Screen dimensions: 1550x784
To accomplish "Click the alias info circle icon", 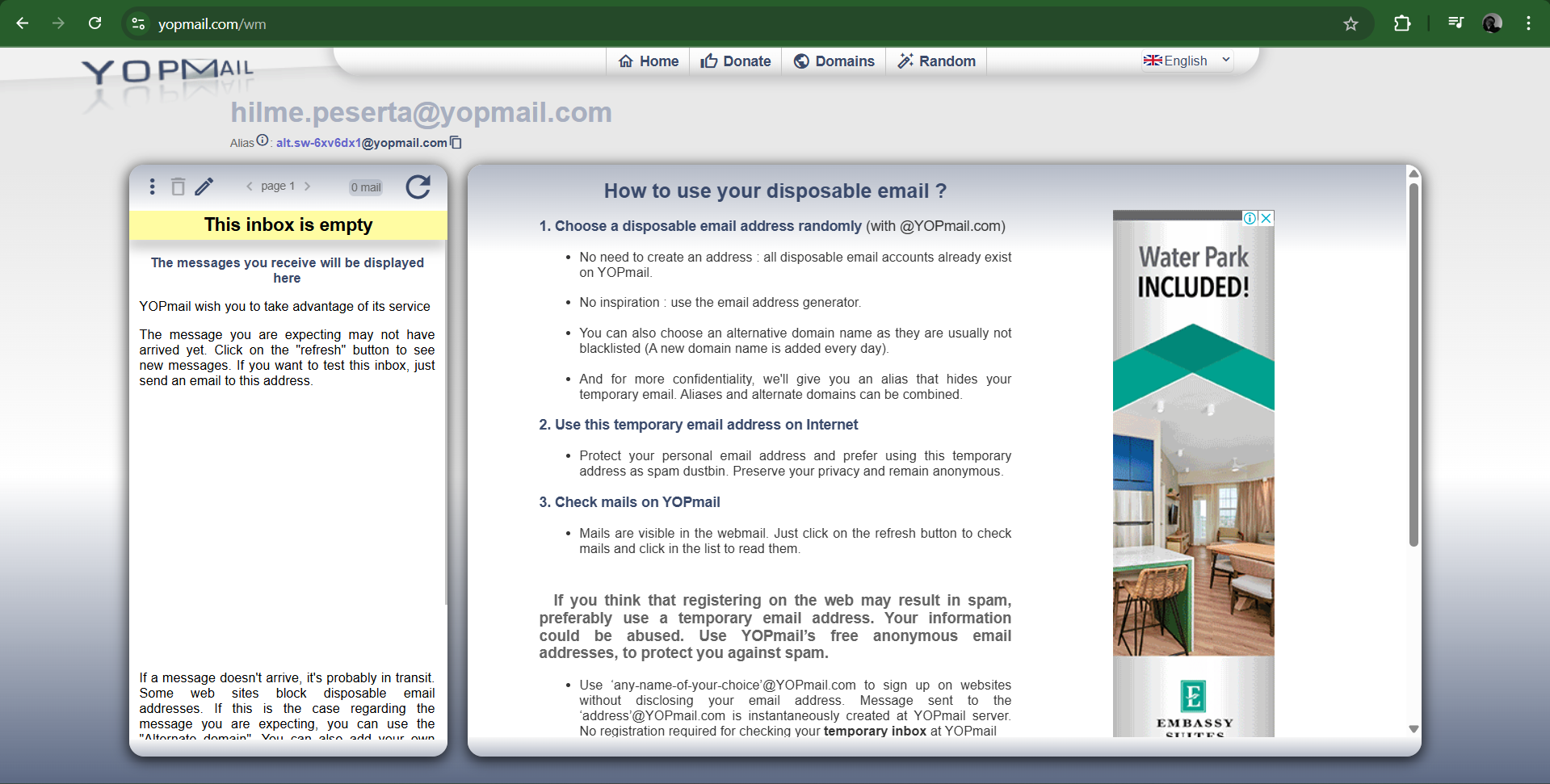I will click(x=263, y=140).
